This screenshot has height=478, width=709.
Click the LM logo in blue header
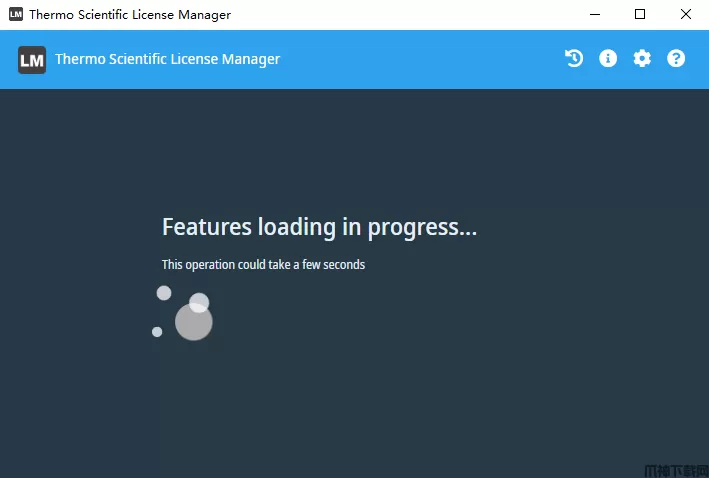point(32,60)
